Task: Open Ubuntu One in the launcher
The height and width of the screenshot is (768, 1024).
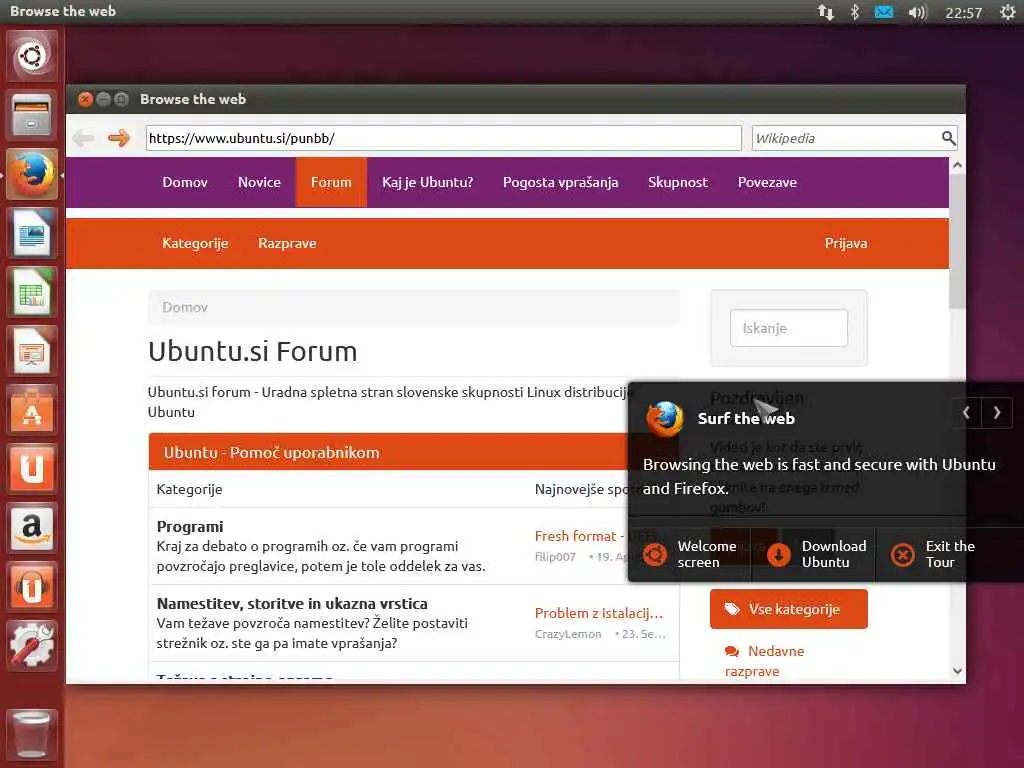Action: tap(31, 468)
